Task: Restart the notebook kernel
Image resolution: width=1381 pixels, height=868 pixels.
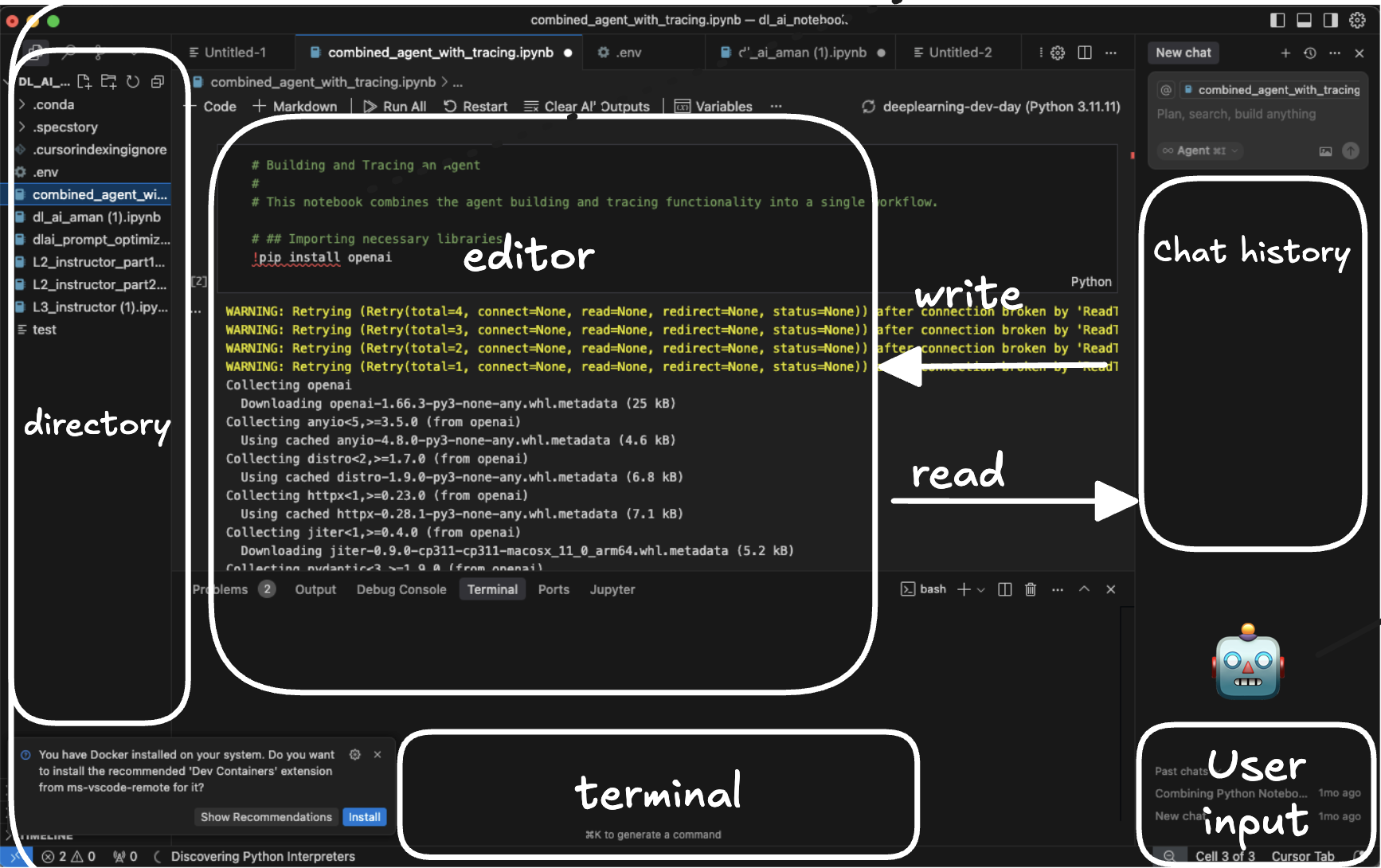Action: tap(475, 106)
